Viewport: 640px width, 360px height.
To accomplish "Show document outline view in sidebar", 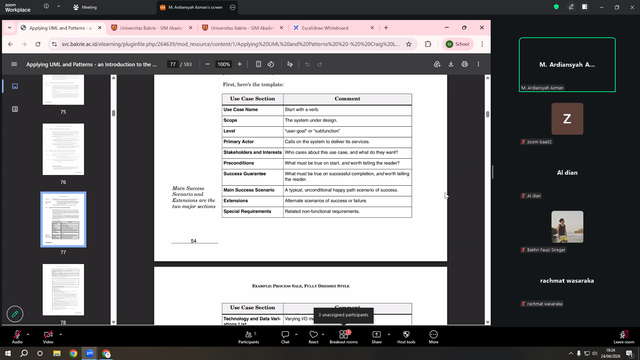I will (x=15, y=109).
